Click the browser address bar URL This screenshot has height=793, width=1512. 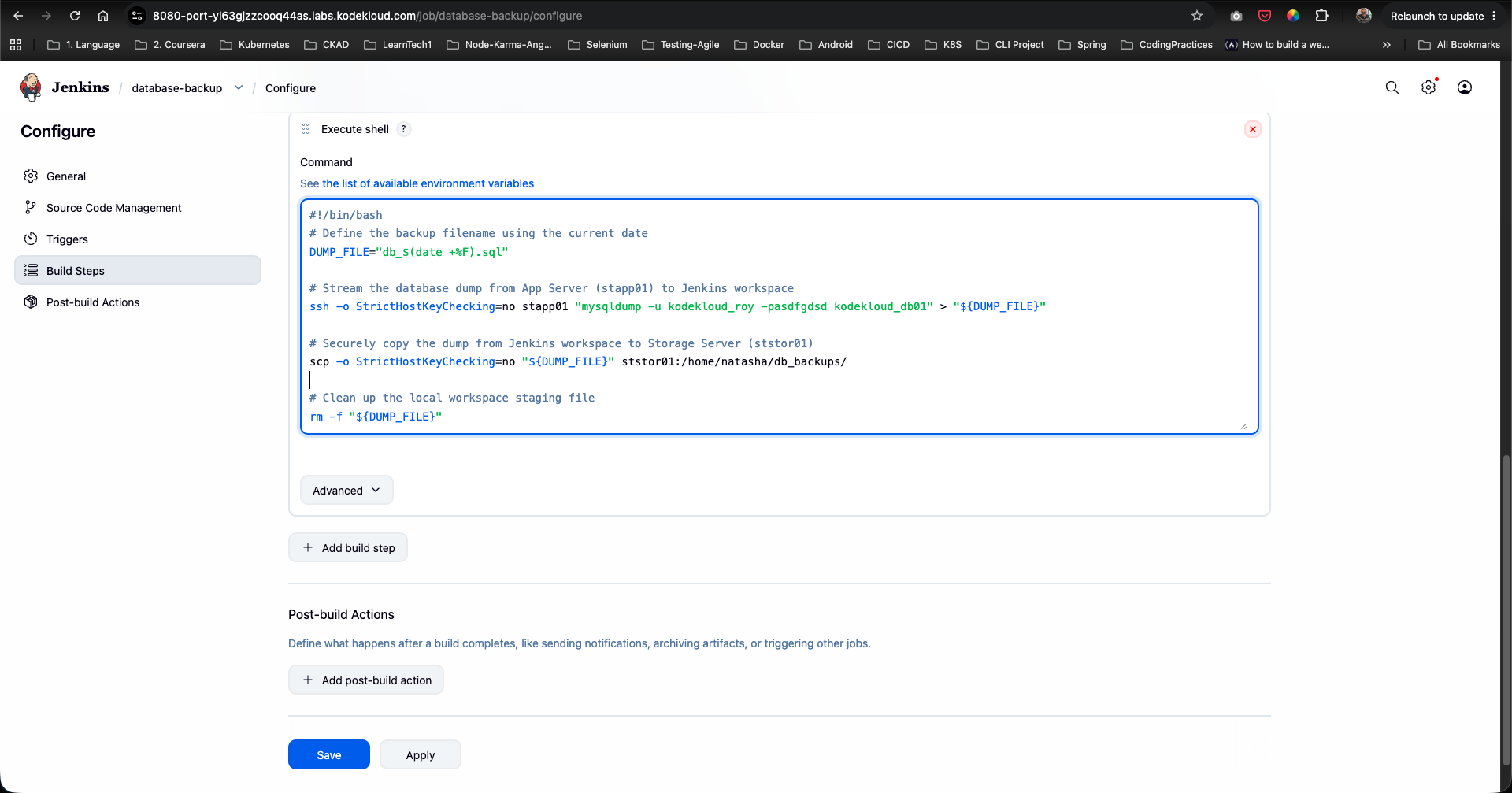(367, 16)
